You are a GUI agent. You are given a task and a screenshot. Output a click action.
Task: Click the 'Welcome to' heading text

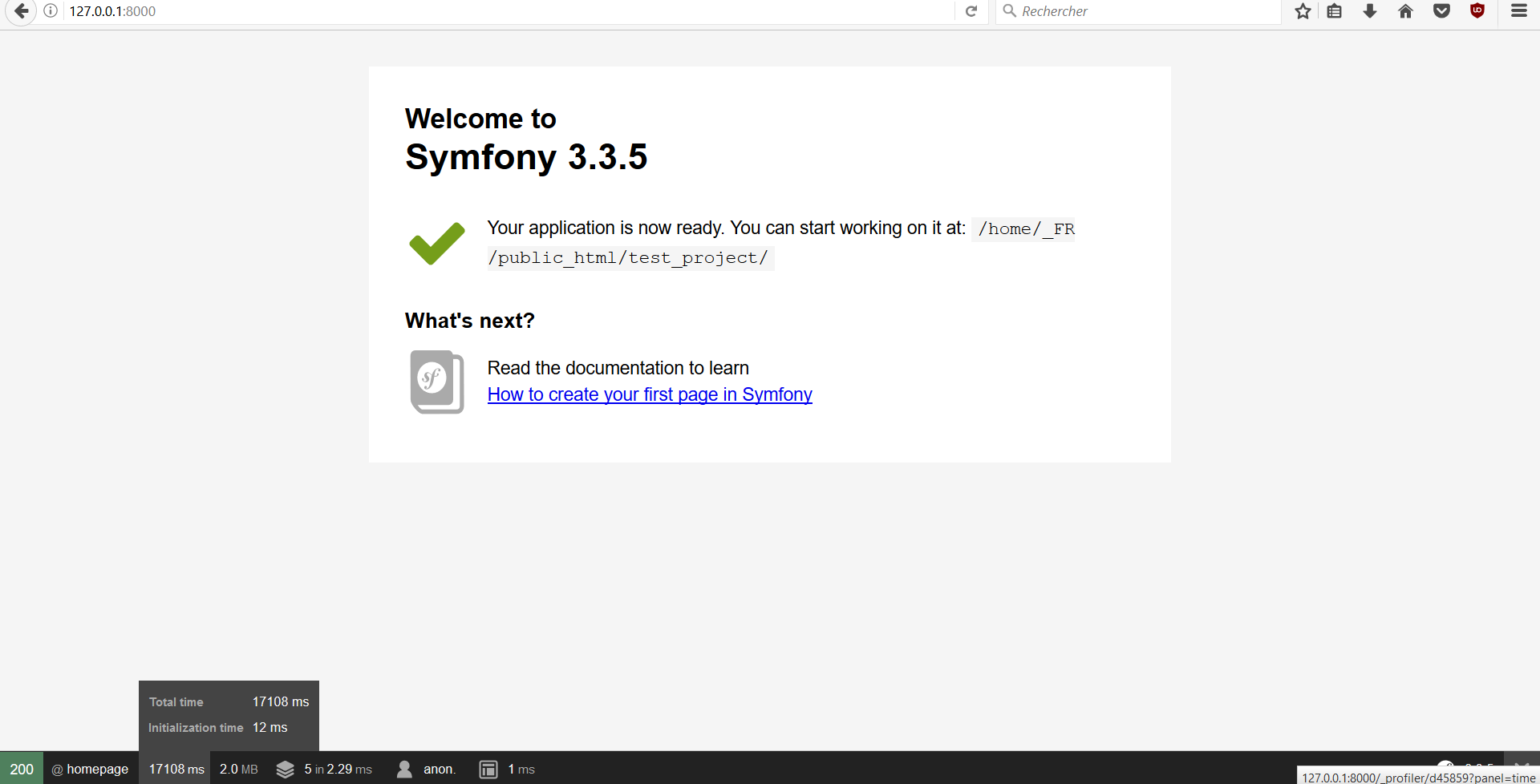coord(480,119)
